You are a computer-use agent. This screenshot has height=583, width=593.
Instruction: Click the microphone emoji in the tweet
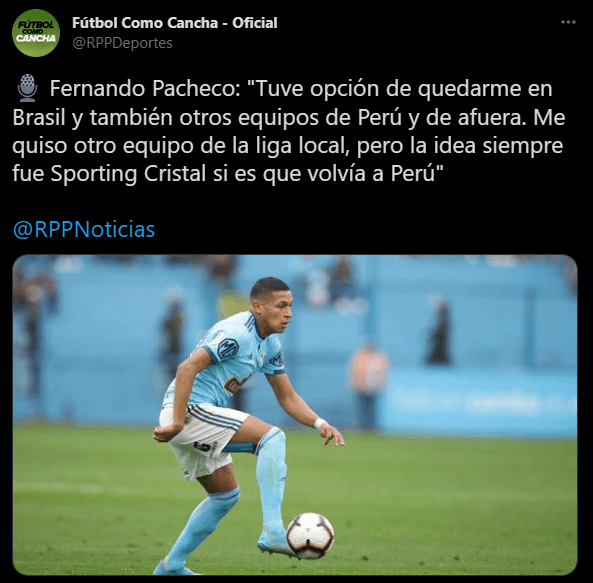tap(27, 88)
